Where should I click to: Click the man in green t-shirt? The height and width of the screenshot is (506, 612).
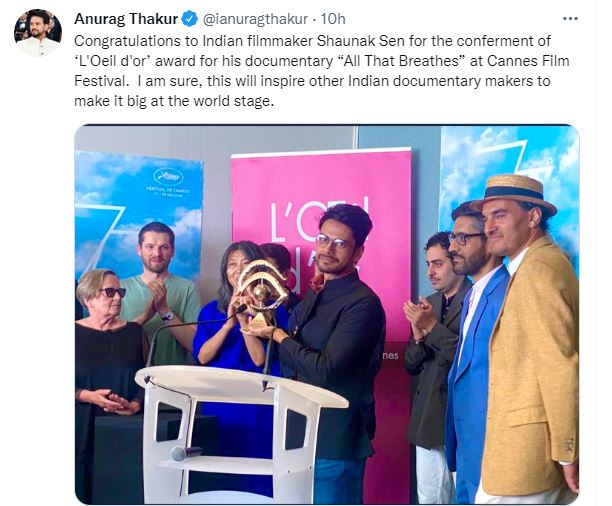160,289
